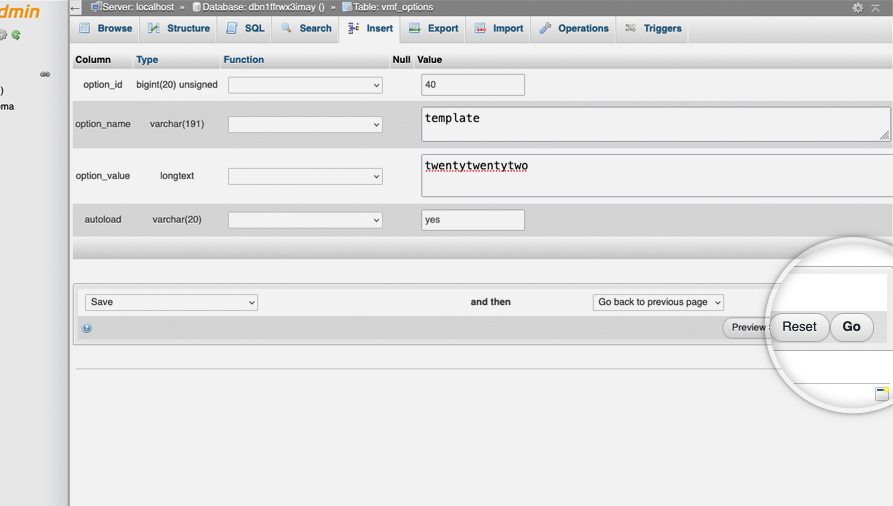Click the sidebar settings gear icon
The width and height of the screenshot is (893, 506).
pyautogui.click(x=2, y=35)
